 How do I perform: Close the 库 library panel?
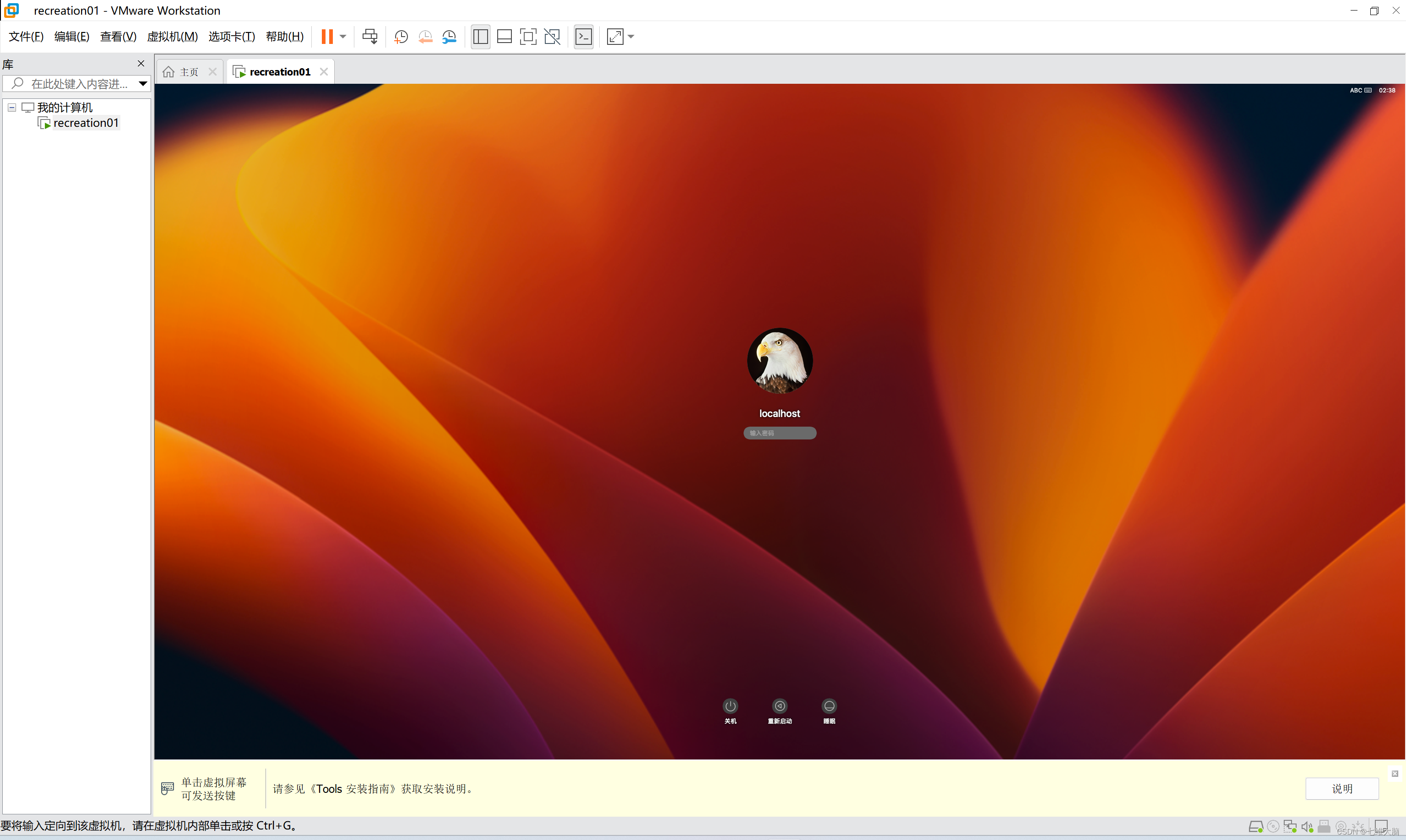coord(141,63)
